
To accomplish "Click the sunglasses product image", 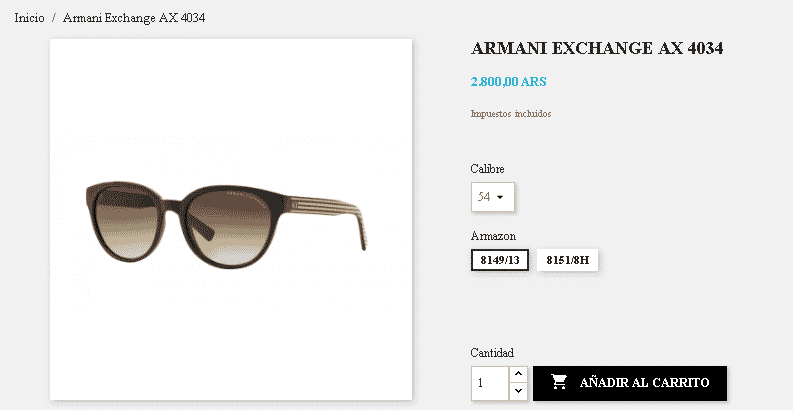I will pyautogui.click(x=231, y=219).
